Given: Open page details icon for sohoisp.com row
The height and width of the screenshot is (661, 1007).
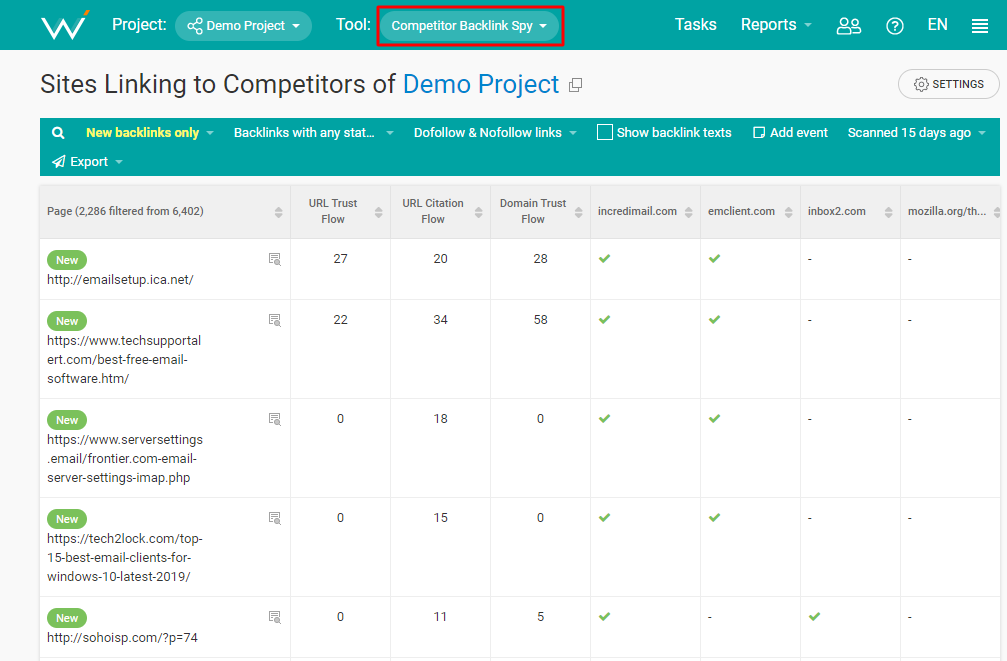Looking at the screenshot, I should pyautogui.click(x=275, y=617).
